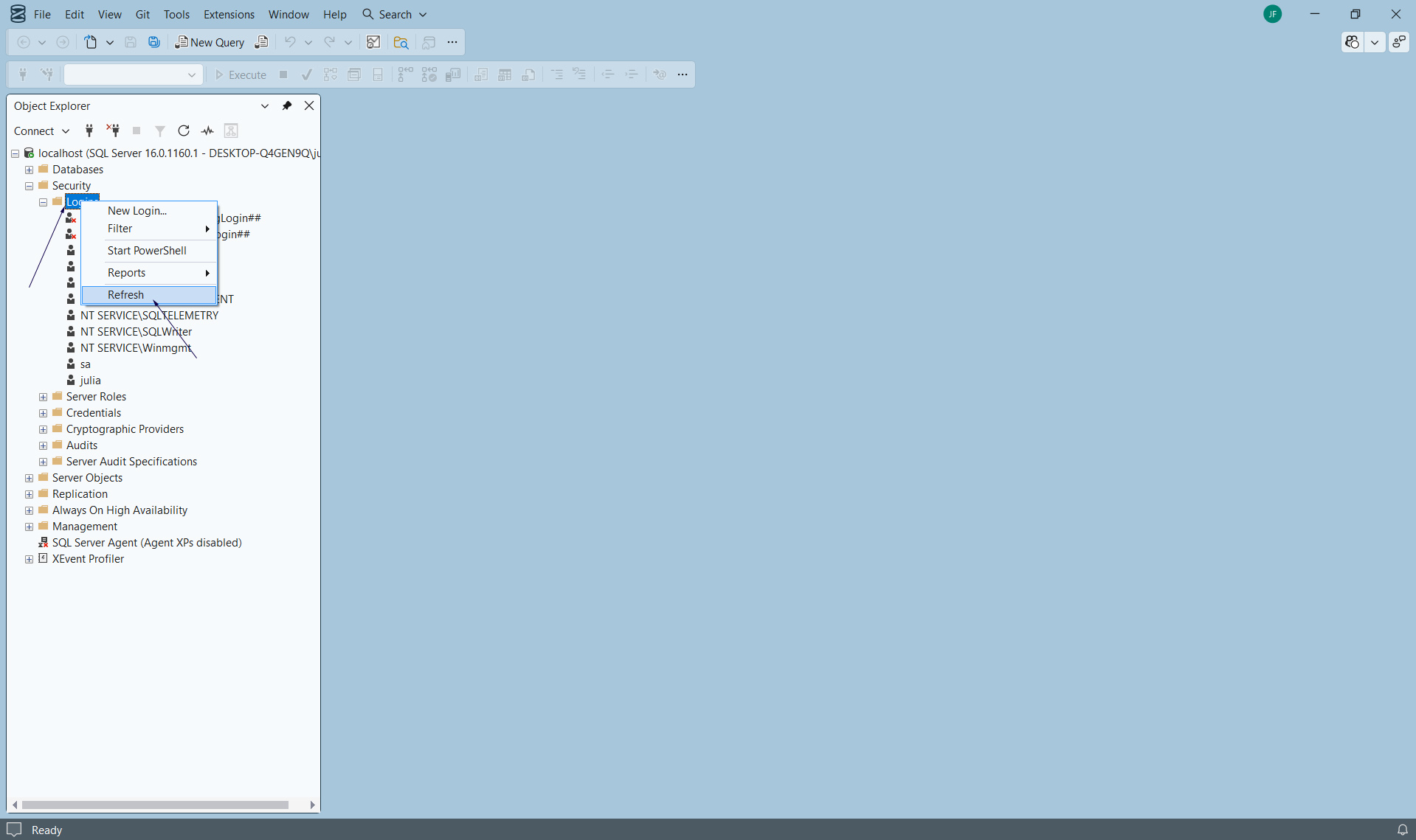This screenshot has width=1416, height=840.
Task: Select New Login… from the context menu
Action: [137, 211]
